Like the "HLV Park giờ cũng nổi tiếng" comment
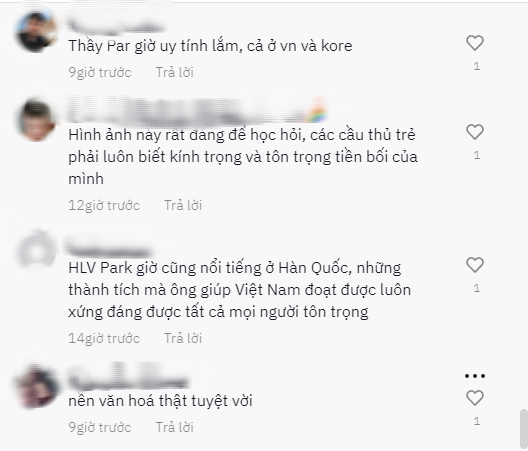528x451 pixels. pos(475,265)
